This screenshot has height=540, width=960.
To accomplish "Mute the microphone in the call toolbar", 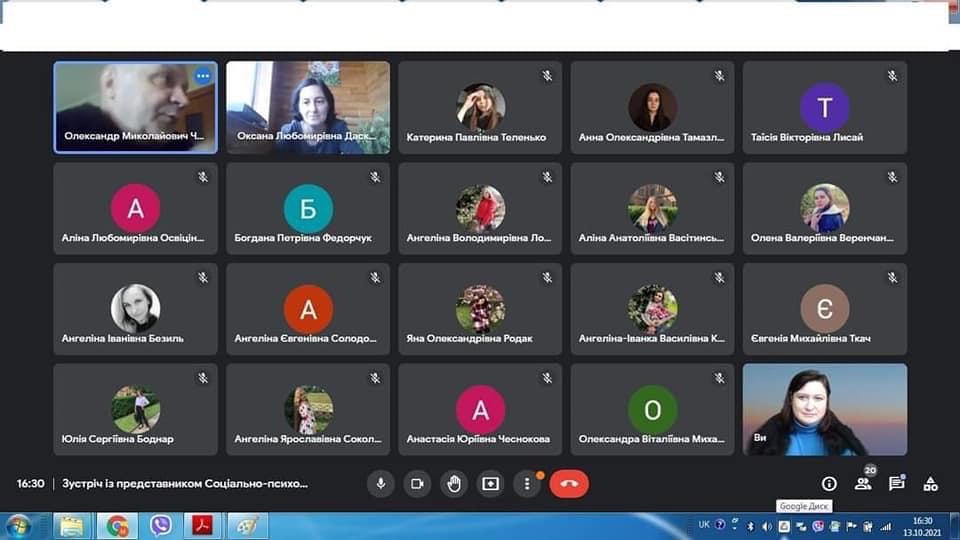I will pos(380,484).
